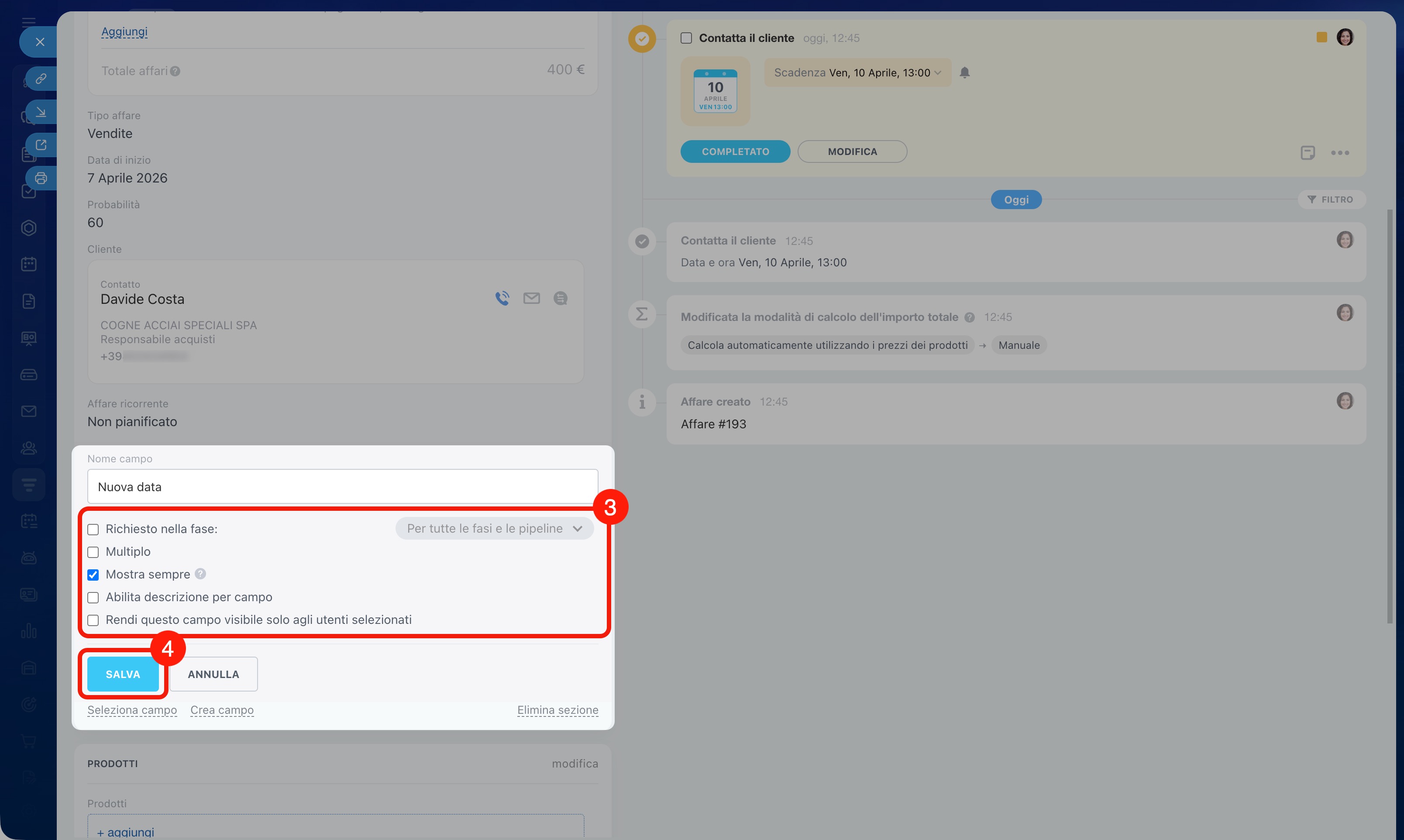Click the orange color marker on activity

click(1321, 38)
